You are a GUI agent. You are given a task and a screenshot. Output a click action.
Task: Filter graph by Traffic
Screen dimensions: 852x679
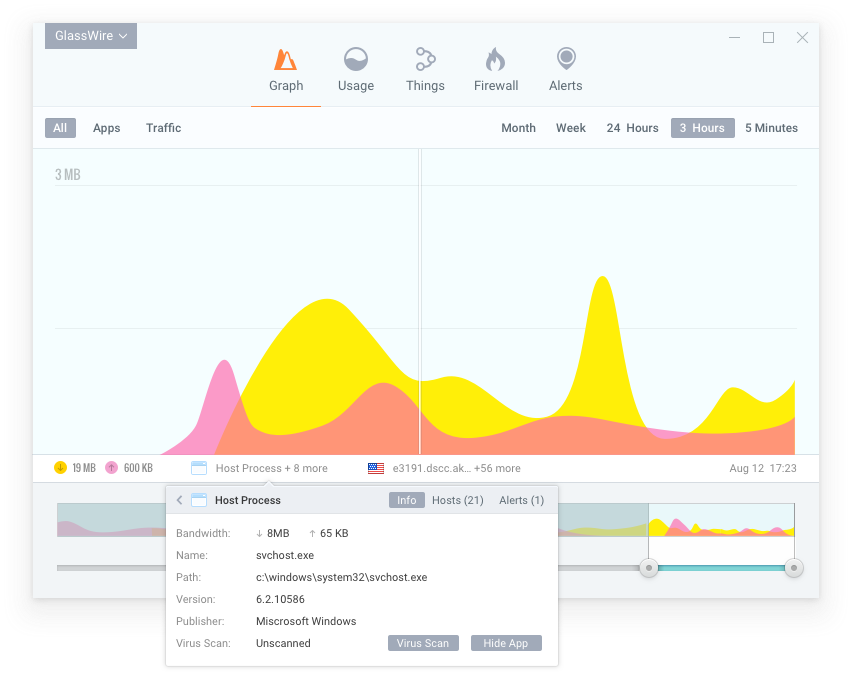(164, 128)
